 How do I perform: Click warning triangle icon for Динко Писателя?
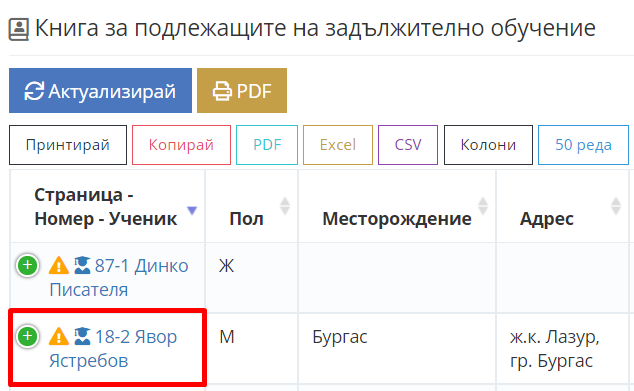(x=59, y=266)
